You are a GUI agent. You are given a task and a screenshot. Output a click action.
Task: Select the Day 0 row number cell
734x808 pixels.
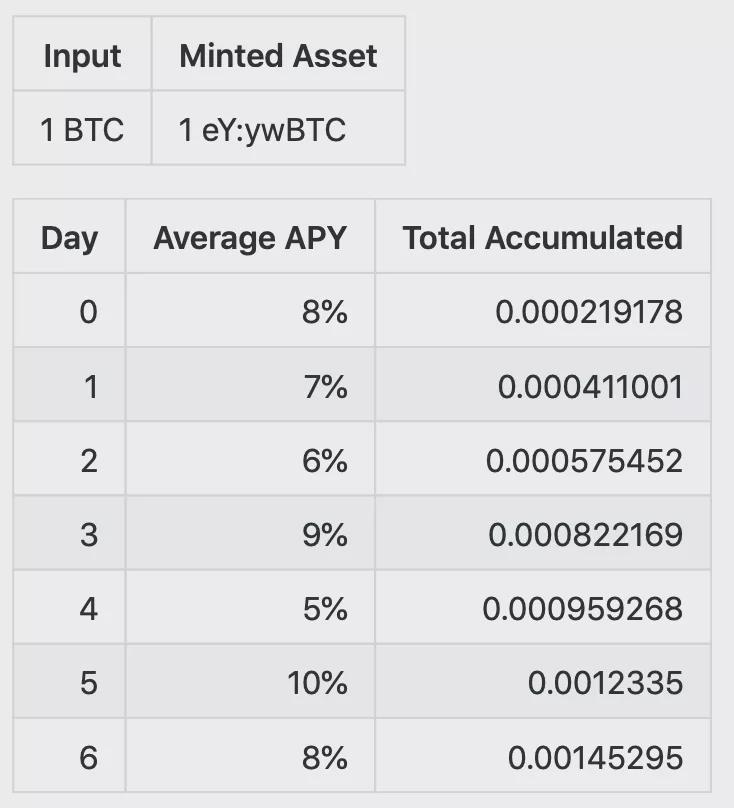click(69, 311)
